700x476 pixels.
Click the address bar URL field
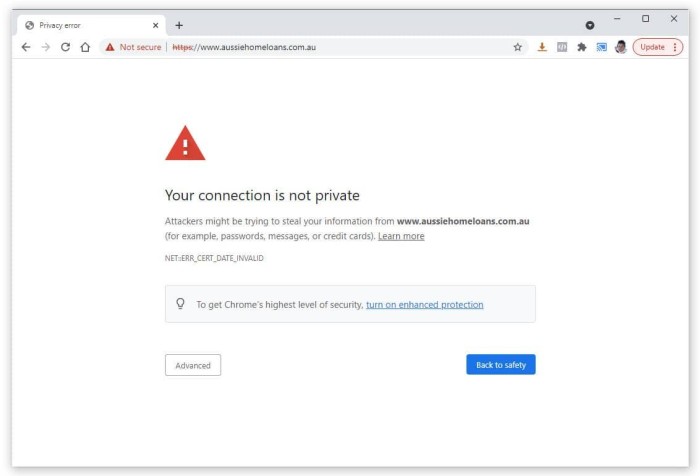coord(339,47)
